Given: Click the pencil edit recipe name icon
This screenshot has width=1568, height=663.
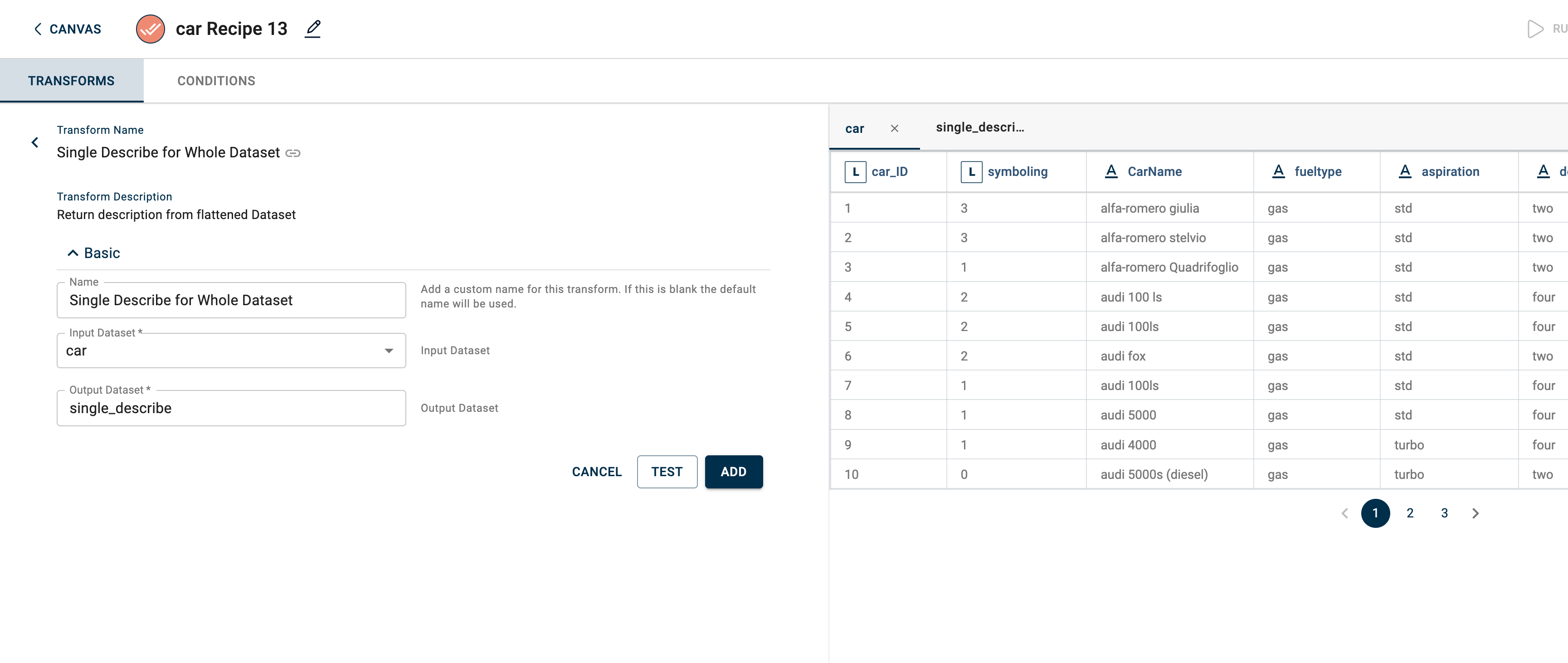Looking at the screenshot, I should tap(312, 29).
